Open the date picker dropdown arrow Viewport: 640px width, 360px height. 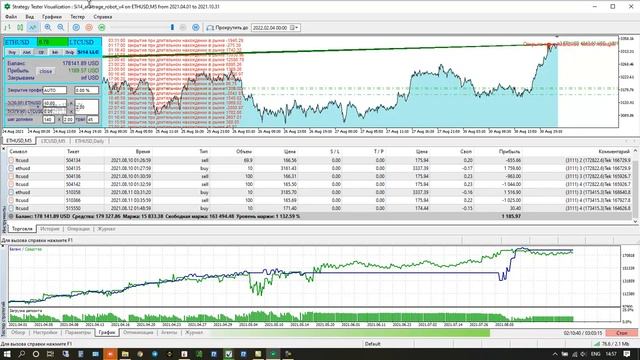click(297, 28)
